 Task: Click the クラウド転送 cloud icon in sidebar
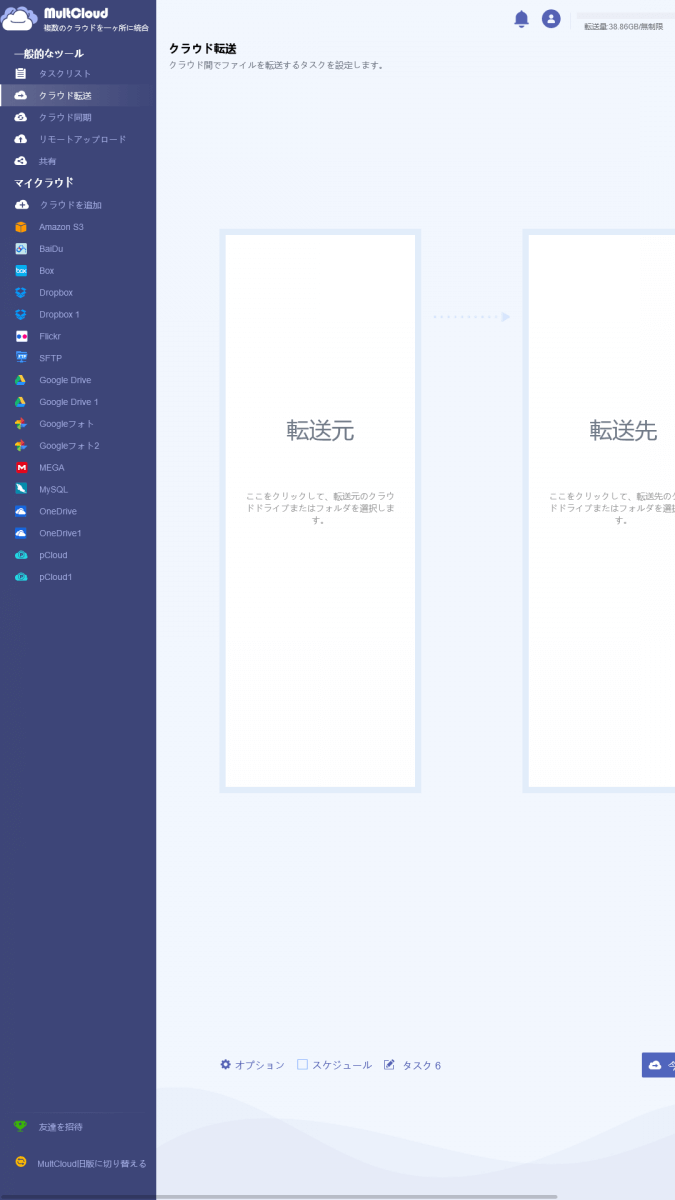click(x=20, y=96)
